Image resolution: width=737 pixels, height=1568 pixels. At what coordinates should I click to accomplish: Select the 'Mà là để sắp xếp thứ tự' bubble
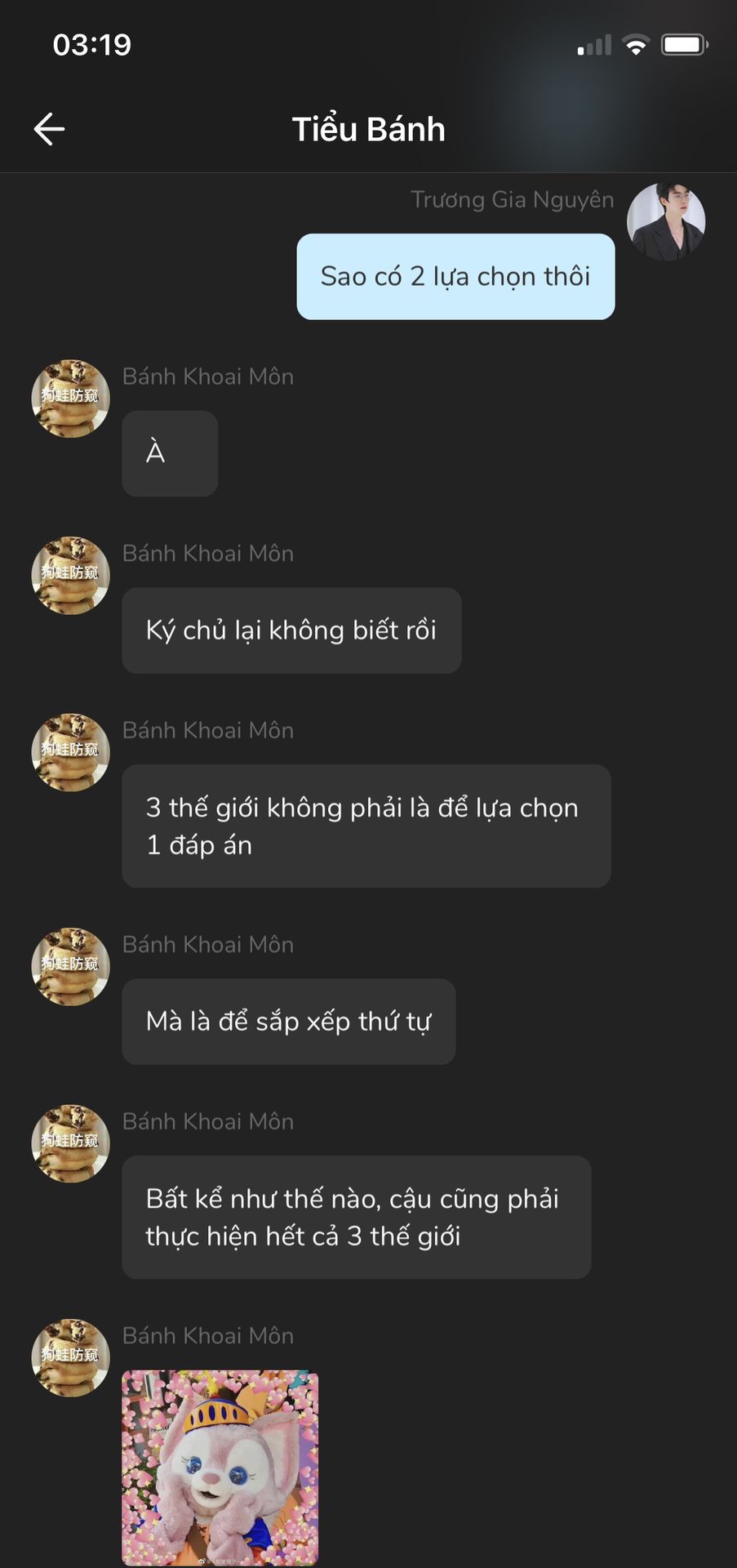pyautogui.click(x=289, y=1022)
